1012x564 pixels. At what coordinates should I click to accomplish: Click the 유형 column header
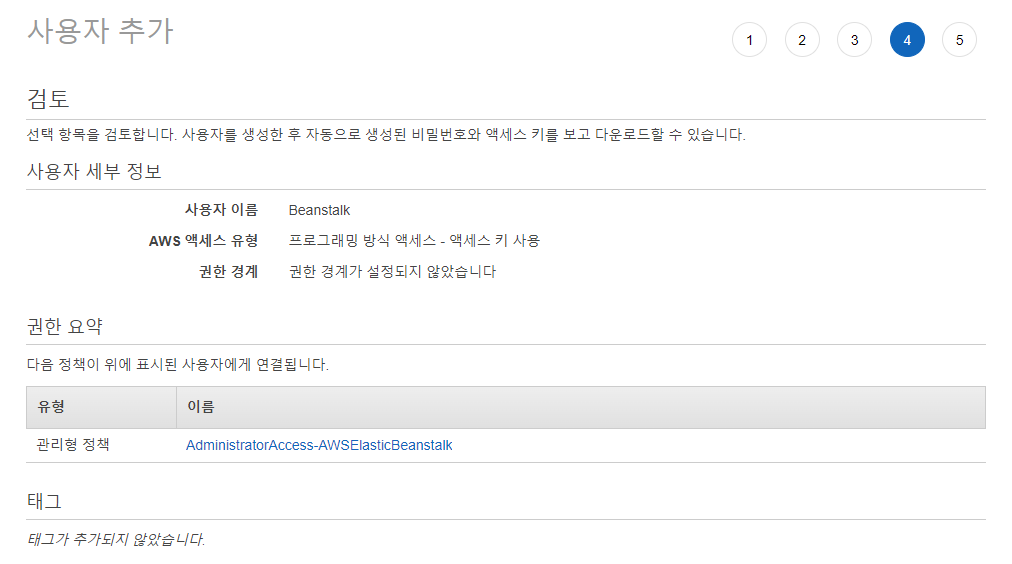101,407
